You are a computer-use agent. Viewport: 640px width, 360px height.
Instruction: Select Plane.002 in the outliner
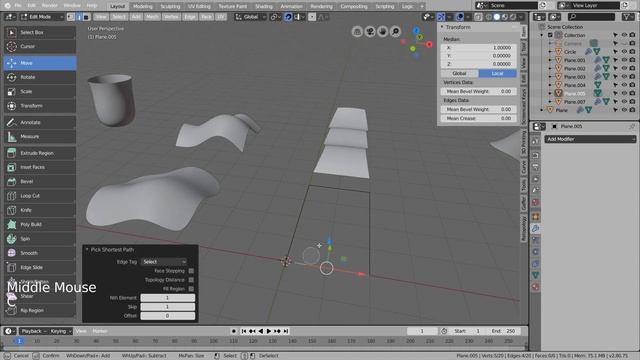tap(575, 69)
